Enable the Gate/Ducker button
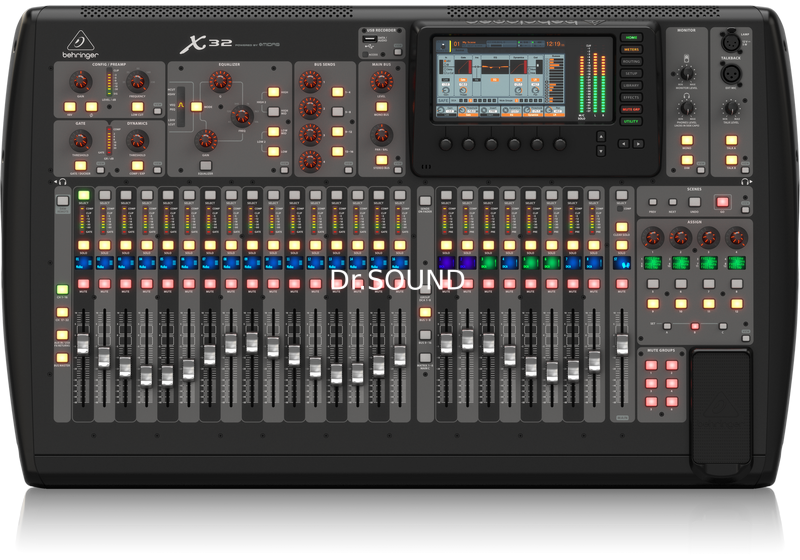Viewport: 800px width, 560px height. [80, 166]
